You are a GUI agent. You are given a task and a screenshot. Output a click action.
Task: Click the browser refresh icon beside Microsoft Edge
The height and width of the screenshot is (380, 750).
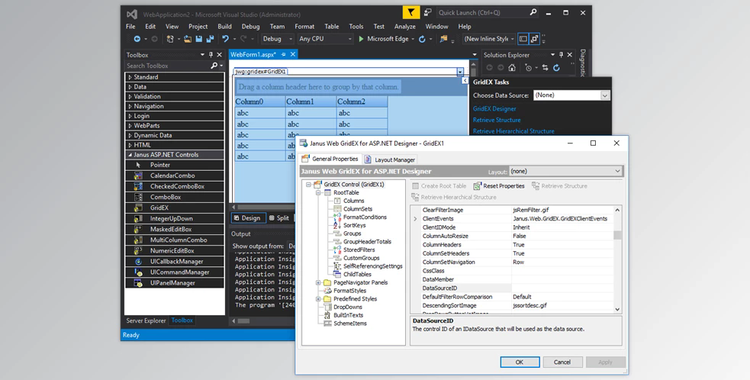422,39
